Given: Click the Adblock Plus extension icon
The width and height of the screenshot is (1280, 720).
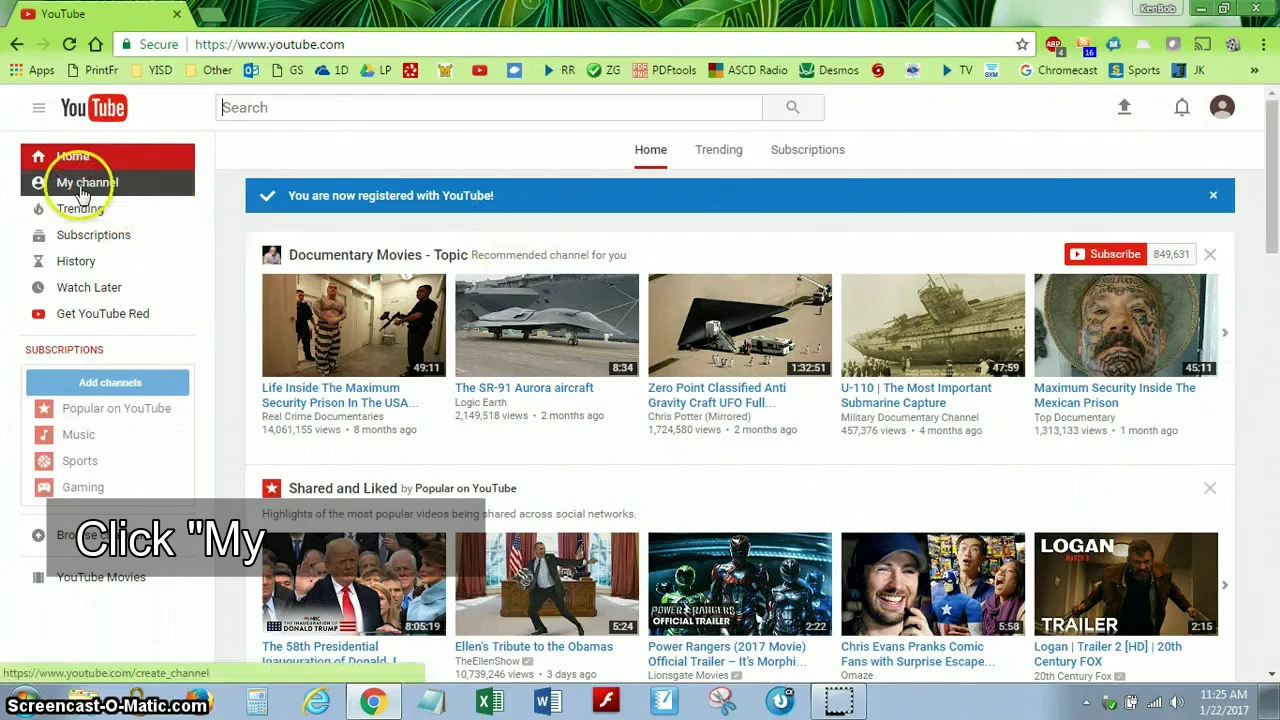Looking at the screenshot, I should click(1053, 44).
